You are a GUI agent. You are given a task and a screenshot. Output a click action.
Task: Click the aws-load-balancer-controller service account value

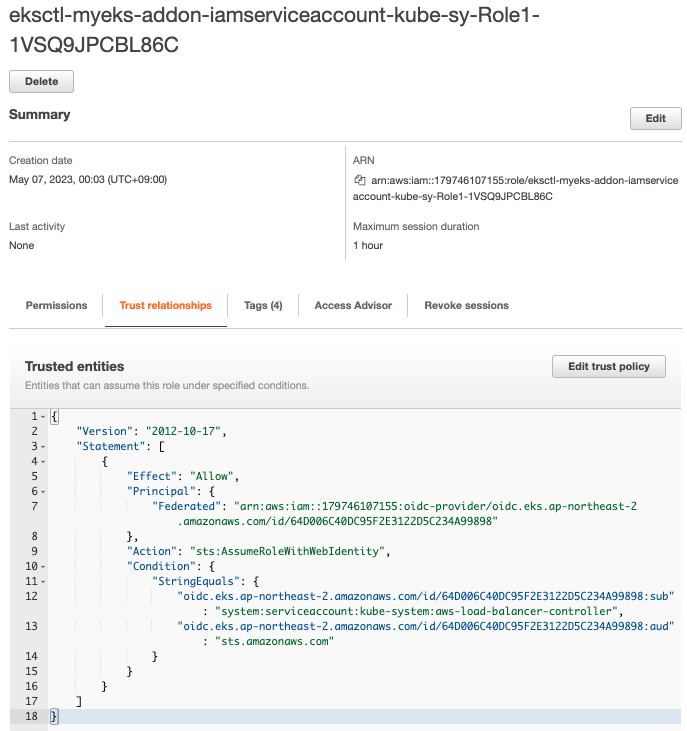pyautogui.click(x=416, y=611)
